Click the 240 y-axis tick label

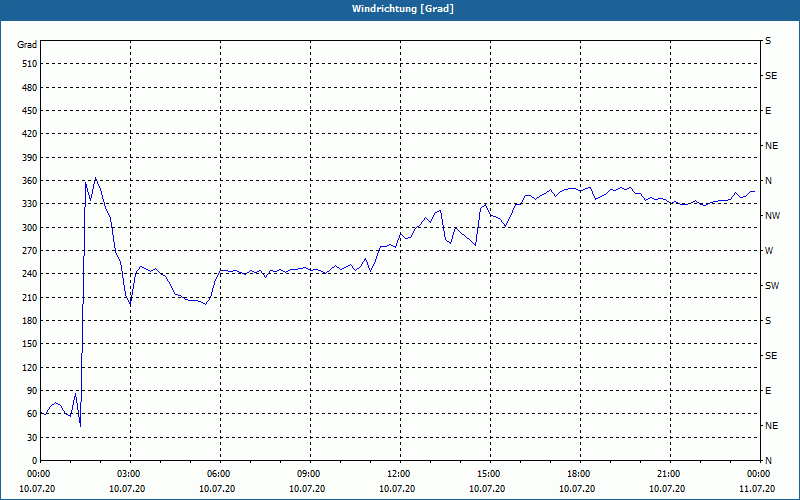click(30, 274)
